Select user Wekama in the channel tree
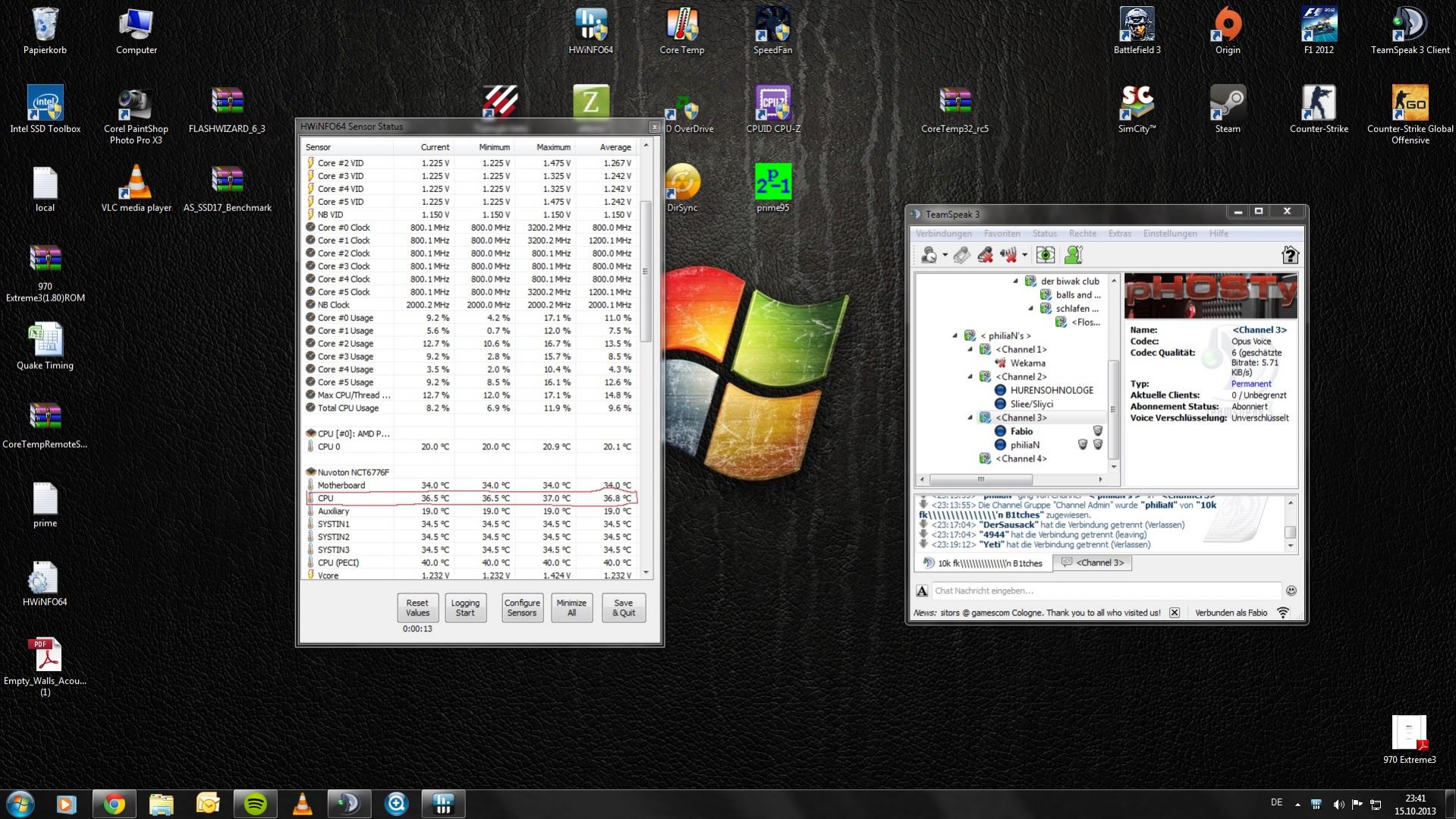This screenshot has height=819, width=1456. 1027,364
